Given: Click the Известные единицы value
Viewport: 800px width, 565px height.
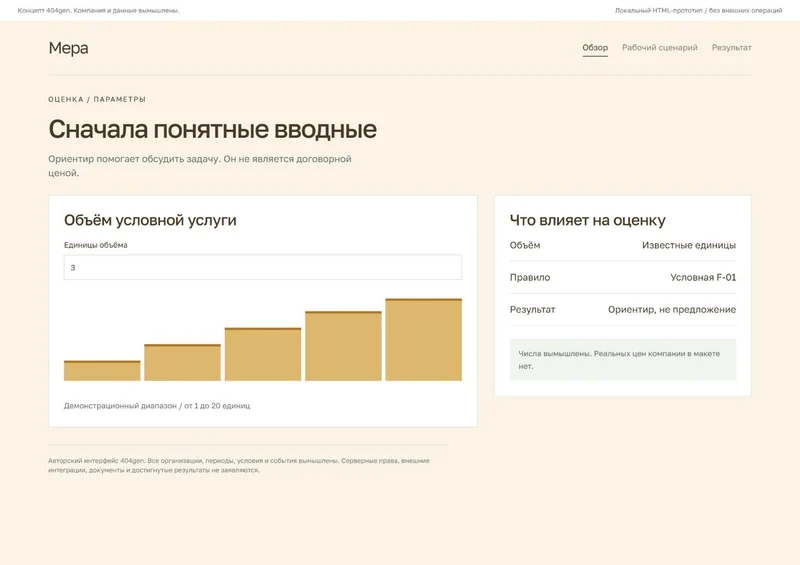Looking at the screenshot, I should [689, 245].
